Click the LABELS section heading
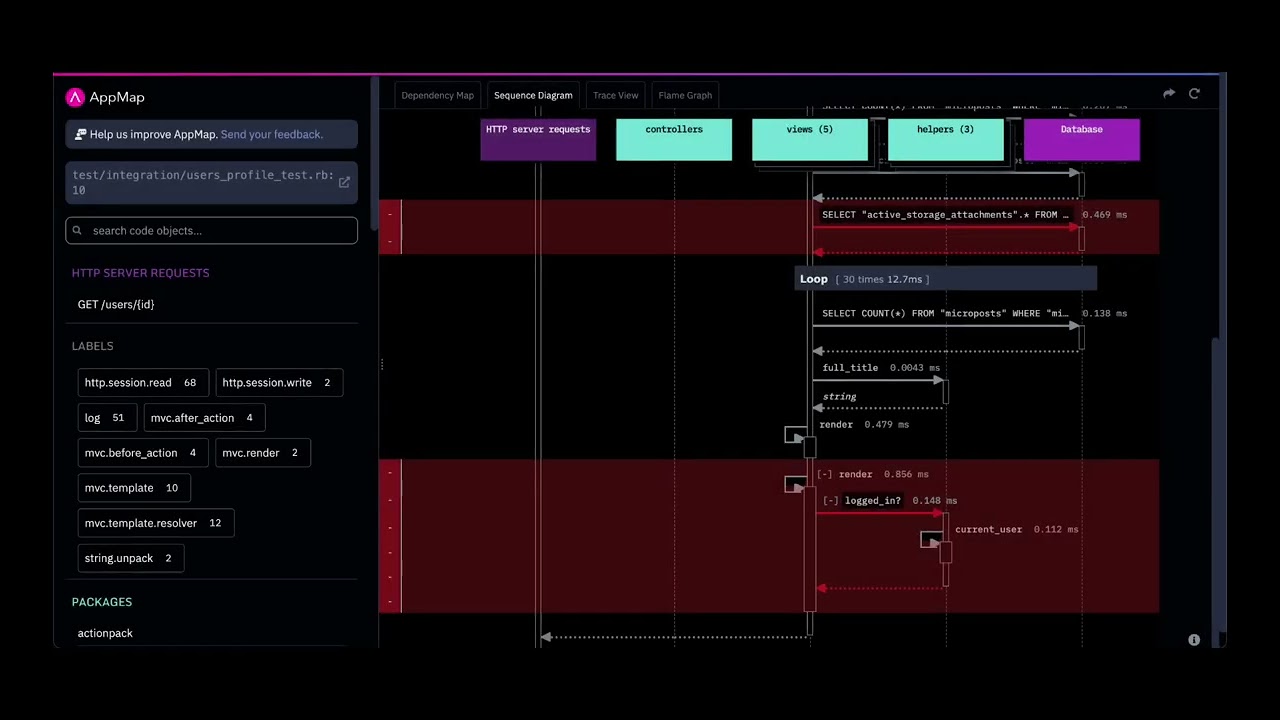This screenshot has width=1280, height=720. [92, 346]
